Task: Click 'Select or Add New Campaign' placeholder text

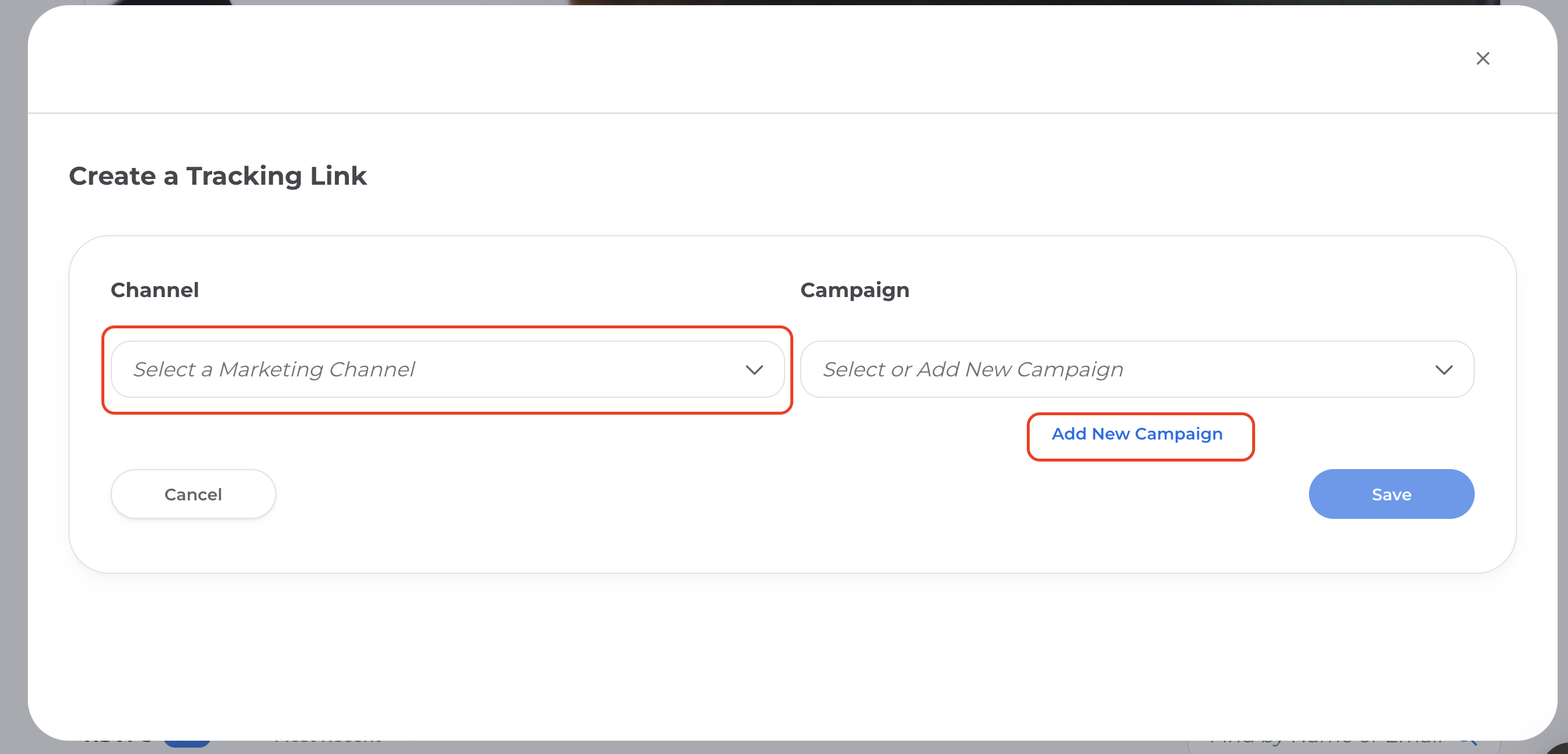Action: (x=973, y=369)
